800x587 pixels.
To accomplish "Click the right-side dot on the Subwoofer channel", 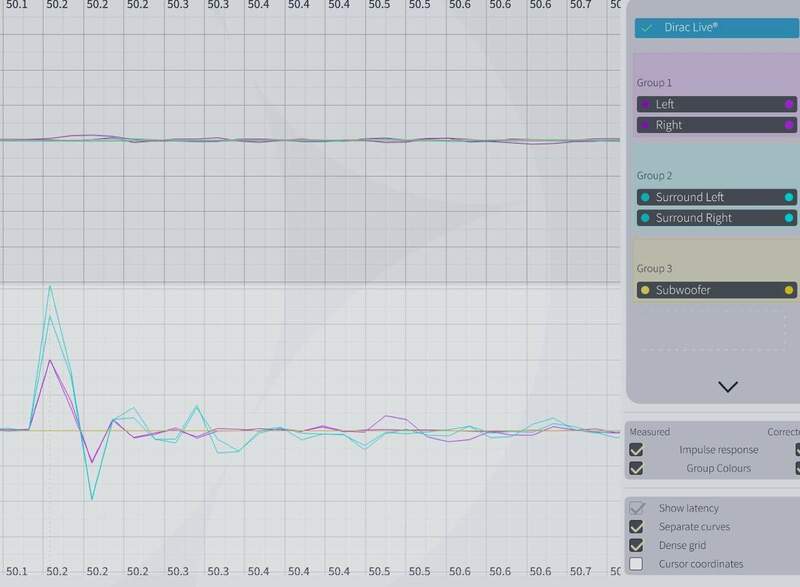I will pos(789,290).
